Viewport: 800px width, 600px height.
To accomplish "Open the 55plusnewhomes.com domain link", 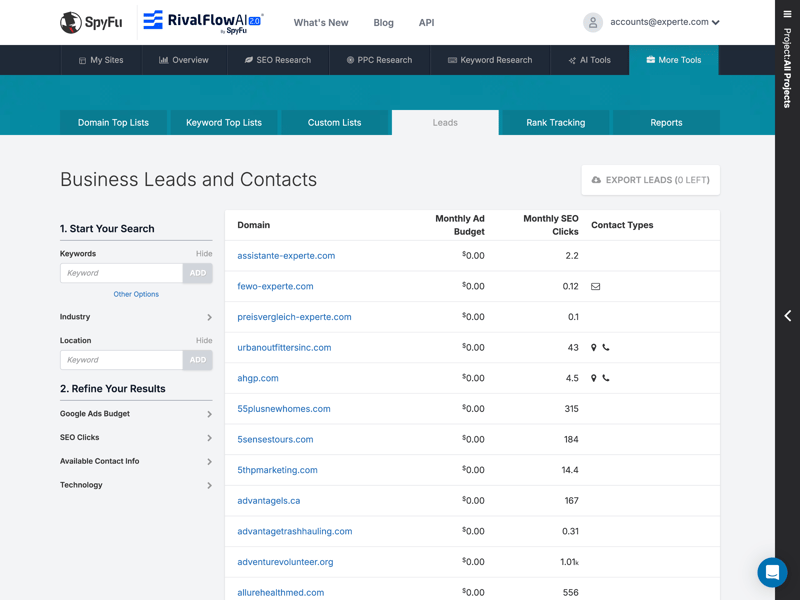I will [284, 409].
